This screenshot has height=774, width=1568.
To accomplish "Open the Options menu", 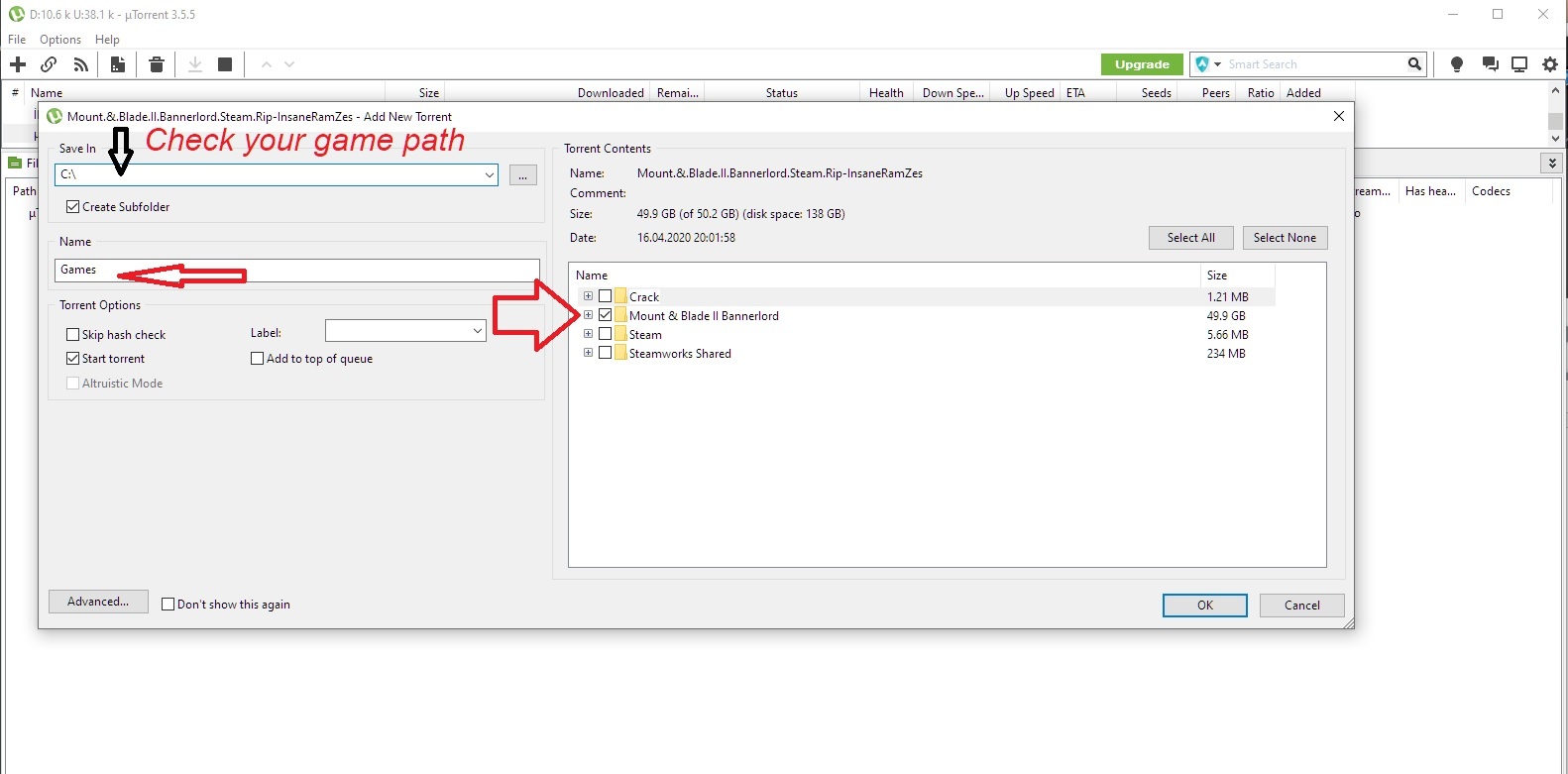I will [60, 40].
